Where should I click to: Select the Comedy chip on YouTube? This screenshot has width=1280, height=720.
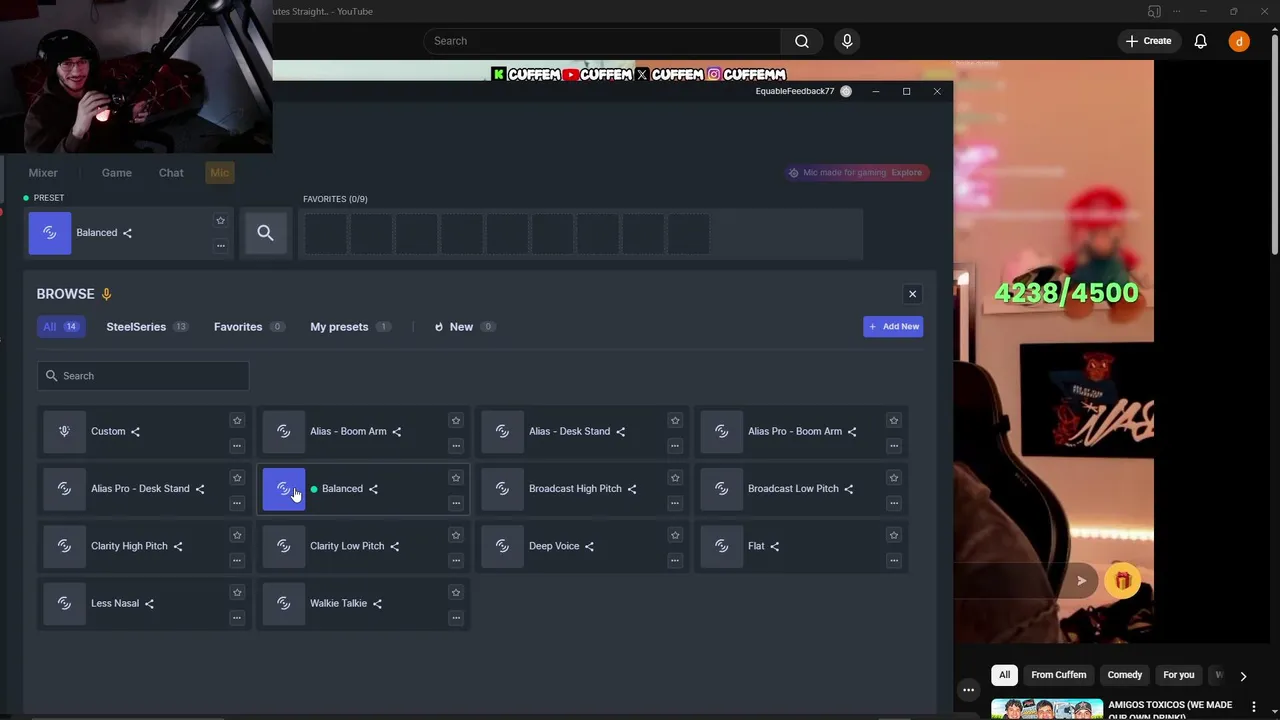(x=1125, y=675)
